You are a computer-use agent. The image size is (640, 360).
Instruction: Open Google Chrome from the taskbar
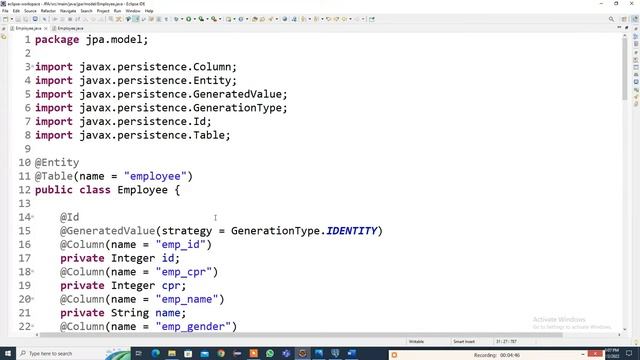point(221,353)
